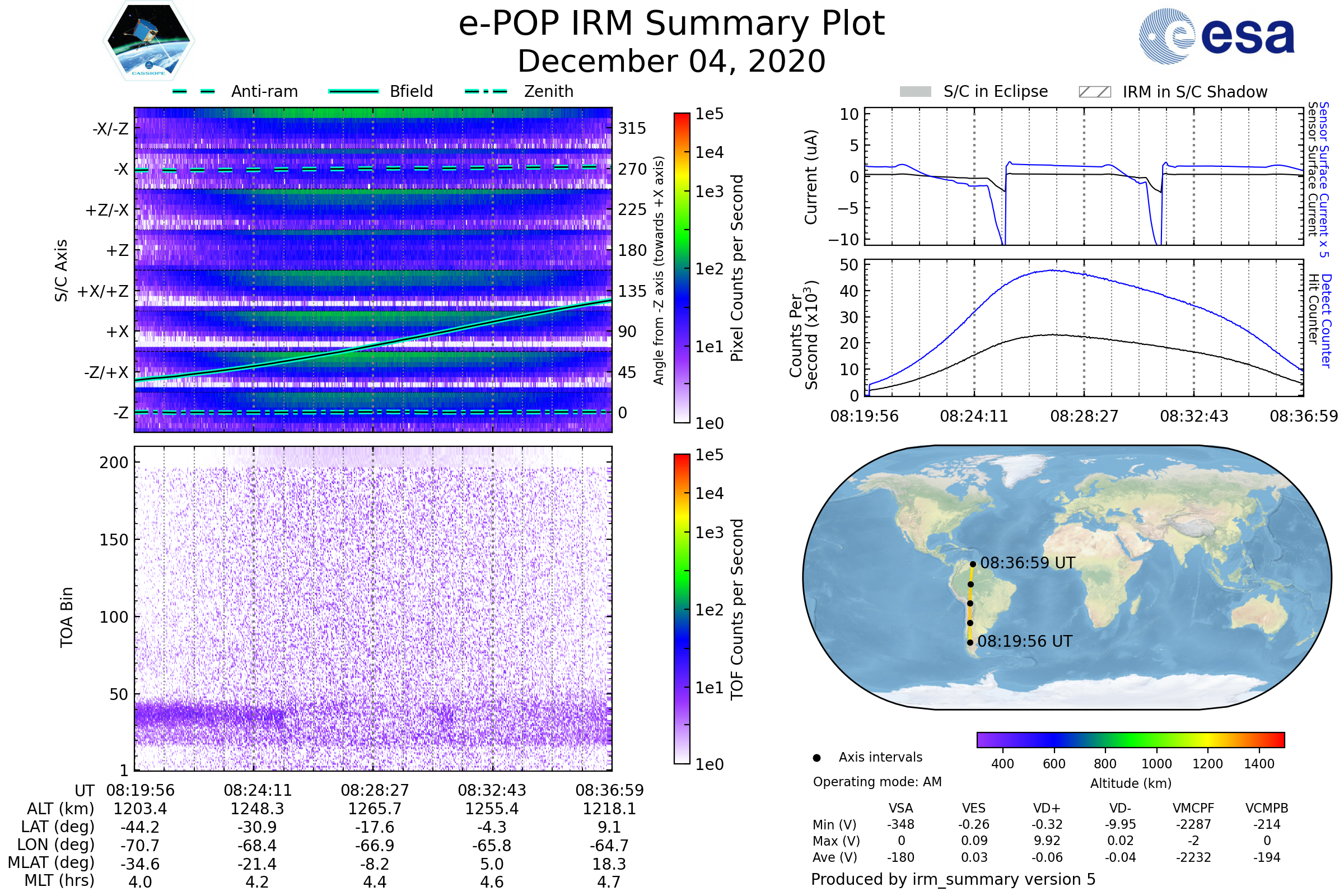This screenshot has width=1344, height=896.
Task: Click the Bfield solid line legend marker
Action: point(353,91)
